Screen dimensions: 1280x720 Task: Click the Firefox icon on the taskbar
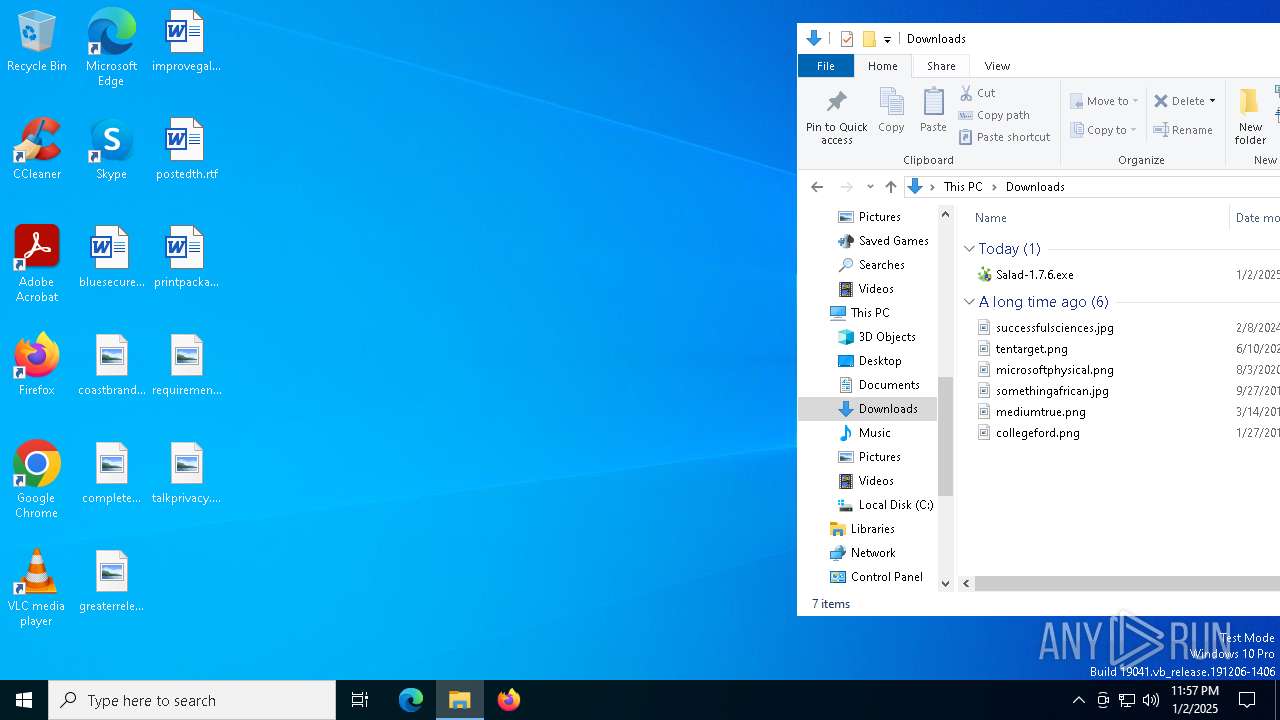tap(509, 700)
